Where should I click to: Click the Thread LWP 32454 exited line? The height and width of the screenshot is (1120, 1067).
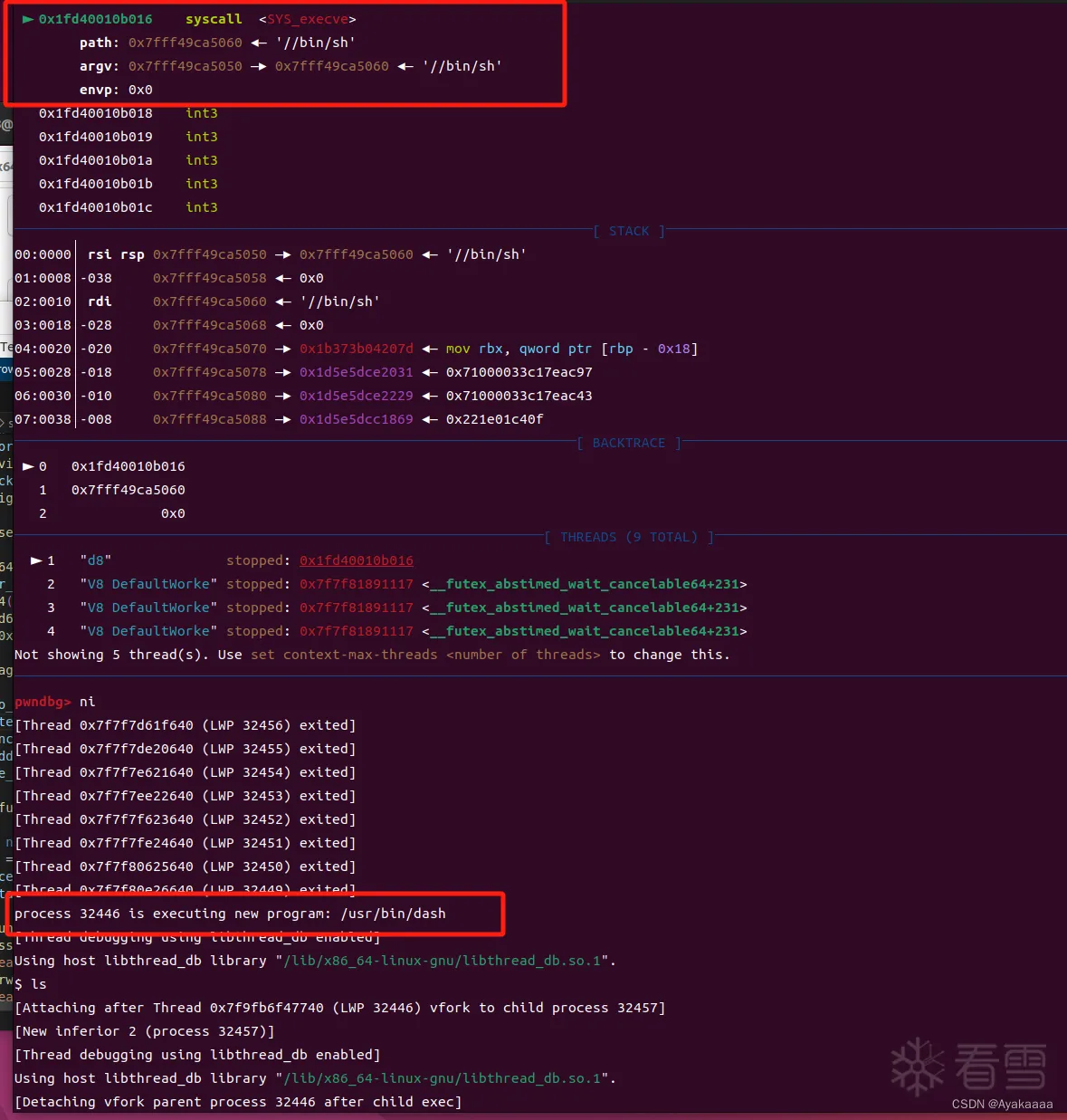coord(186,772)
